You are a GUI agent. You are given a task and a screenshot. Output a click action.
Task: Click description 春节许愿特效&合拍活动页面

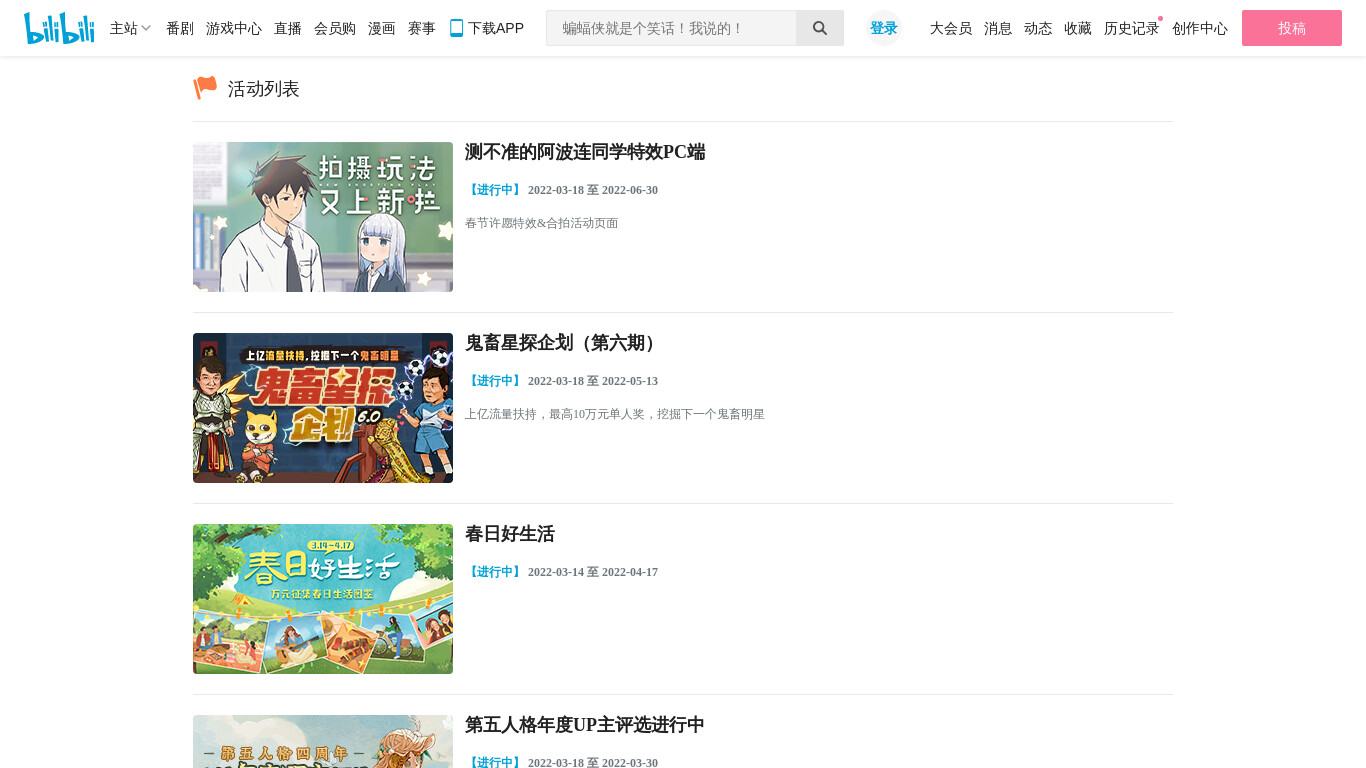pos(542,223)
